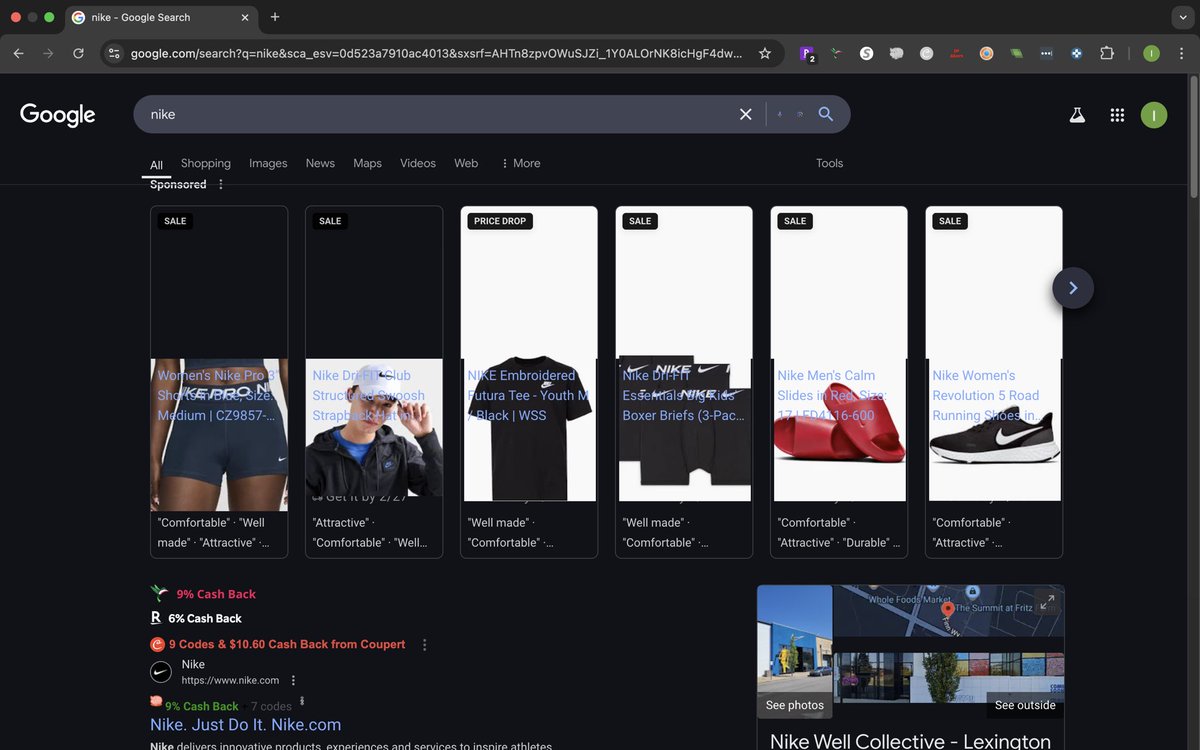Switch to the Shopping tab
Image resolution: width=1200 pixels, height=750 pixels.
pos(205,163)
